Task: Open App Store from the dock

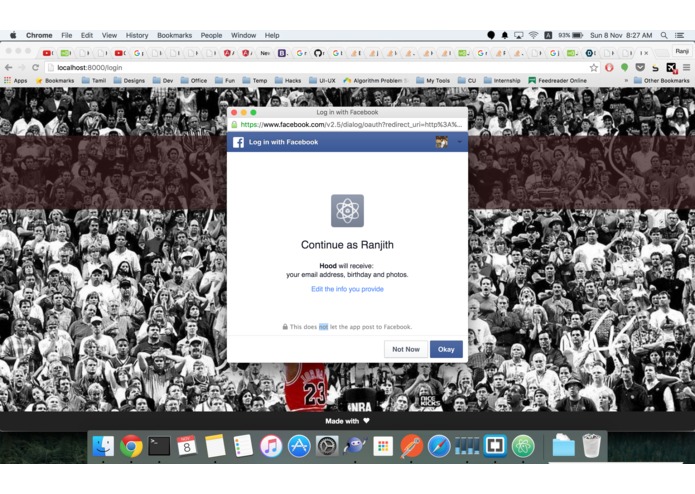Action: 299,446
